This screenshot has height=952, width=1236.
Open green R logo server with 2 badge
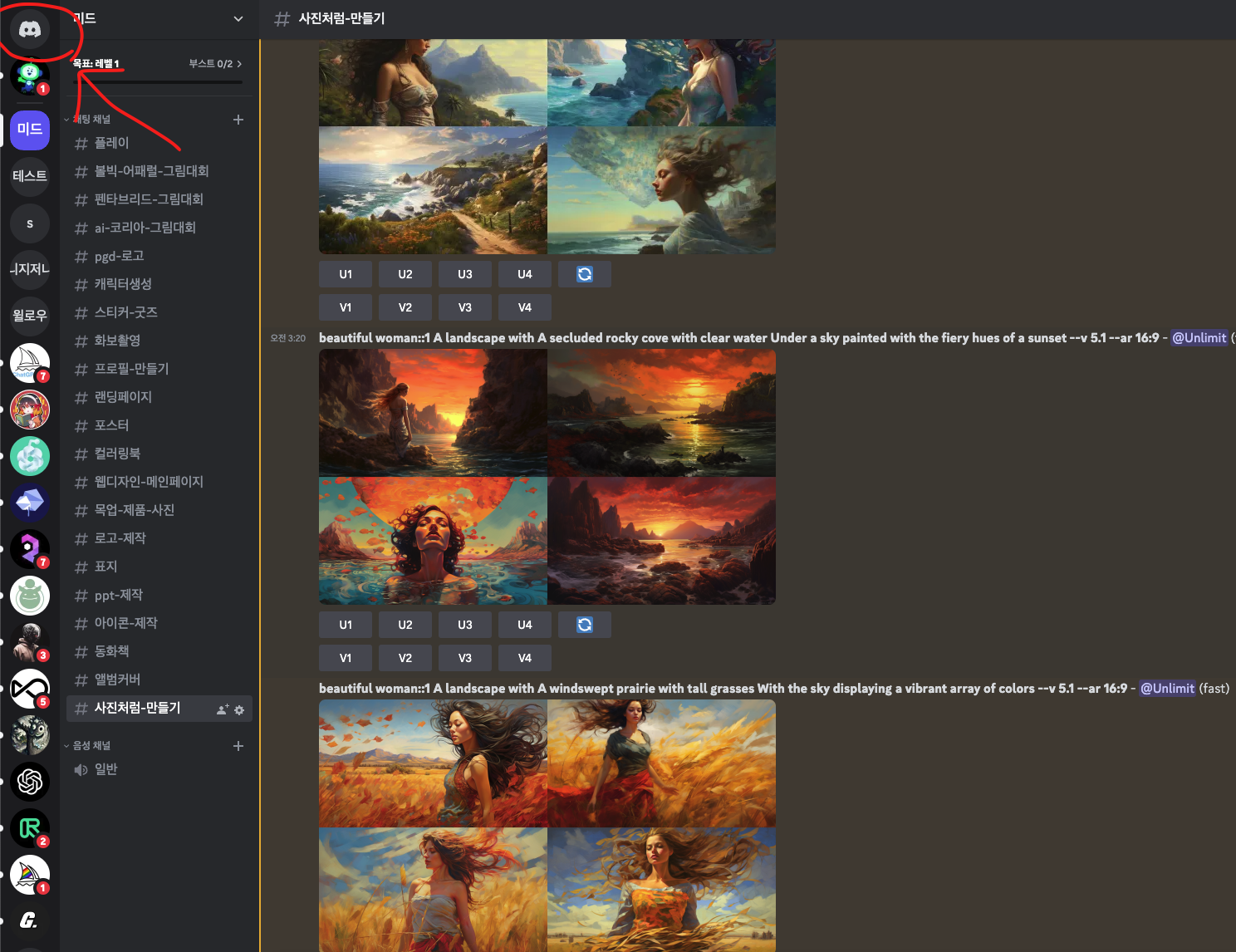[x=30, y=828]
